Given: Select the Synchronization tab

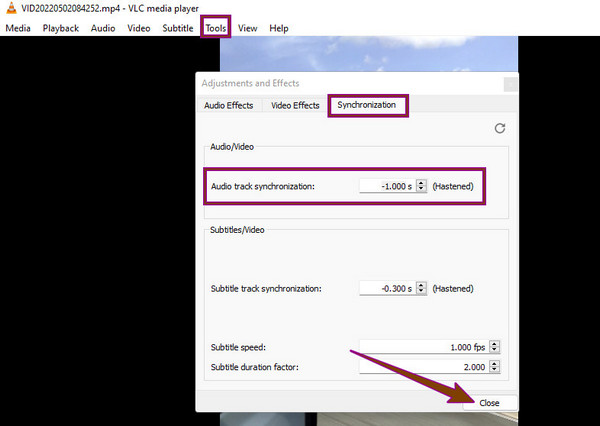Looking at the screenshot, I should coord(367,105).
